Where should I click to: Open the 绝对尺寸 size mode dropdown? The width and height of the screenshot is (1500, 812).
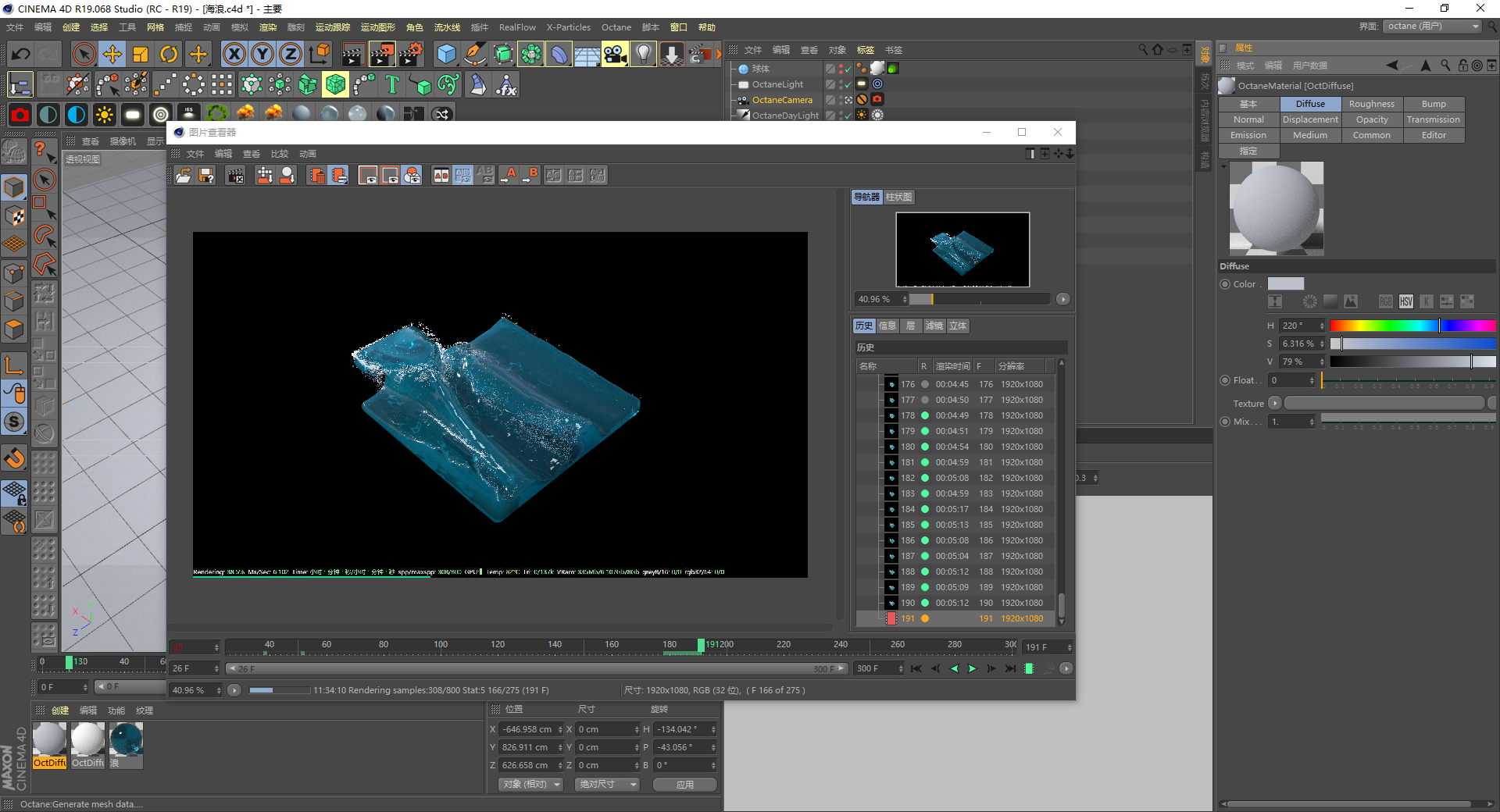coord(607,784)
